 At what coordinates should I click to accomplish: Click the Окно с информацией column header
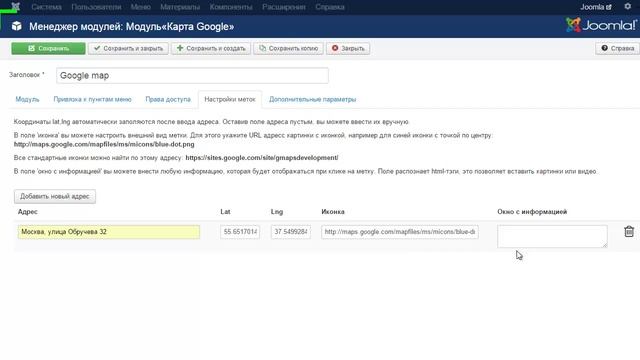pyautogui.click(x=532, y=212)
